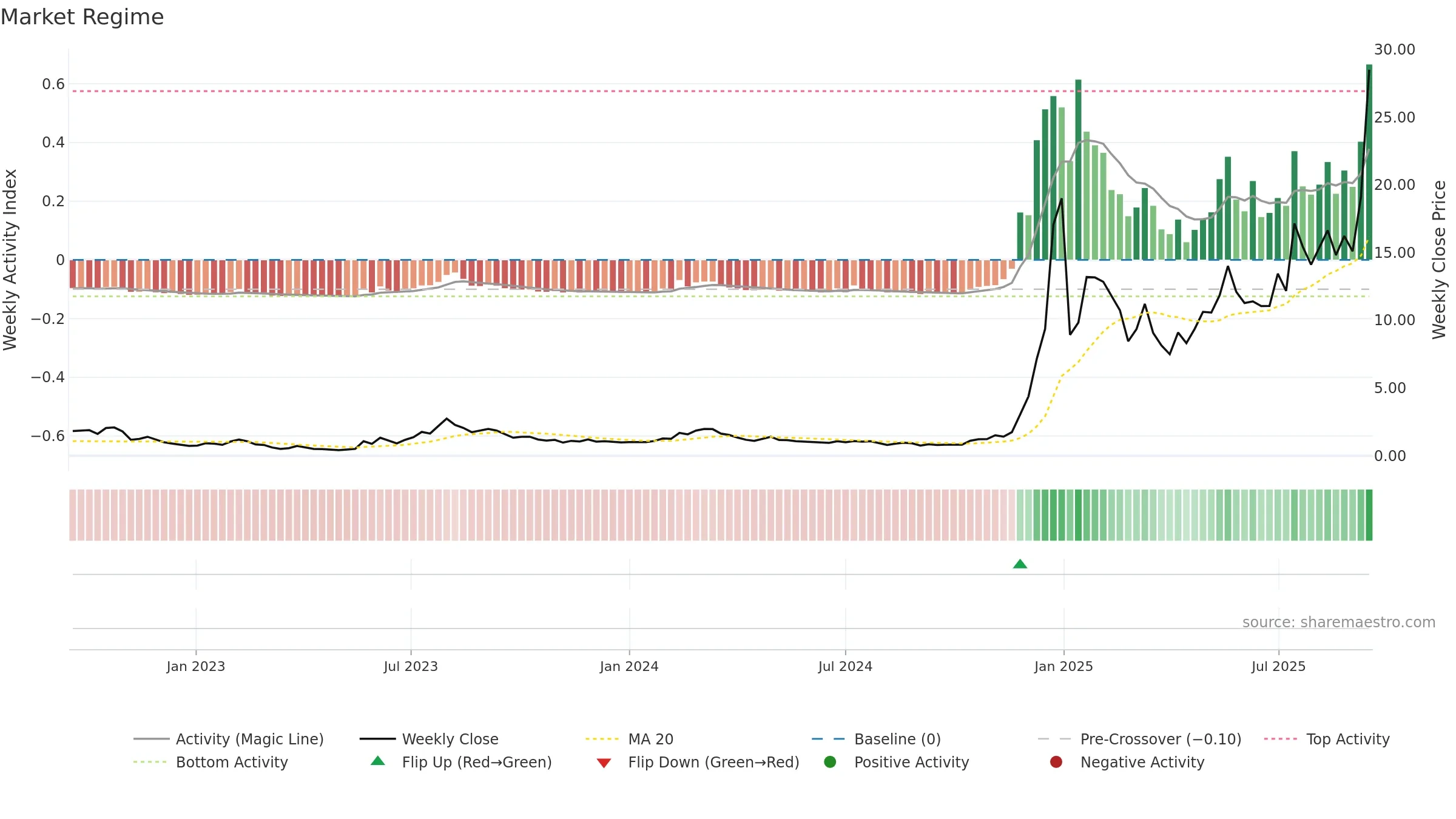Click the red triangle icon in Flip Down legend
The image size is (1456, 819).
click(604, 763)
